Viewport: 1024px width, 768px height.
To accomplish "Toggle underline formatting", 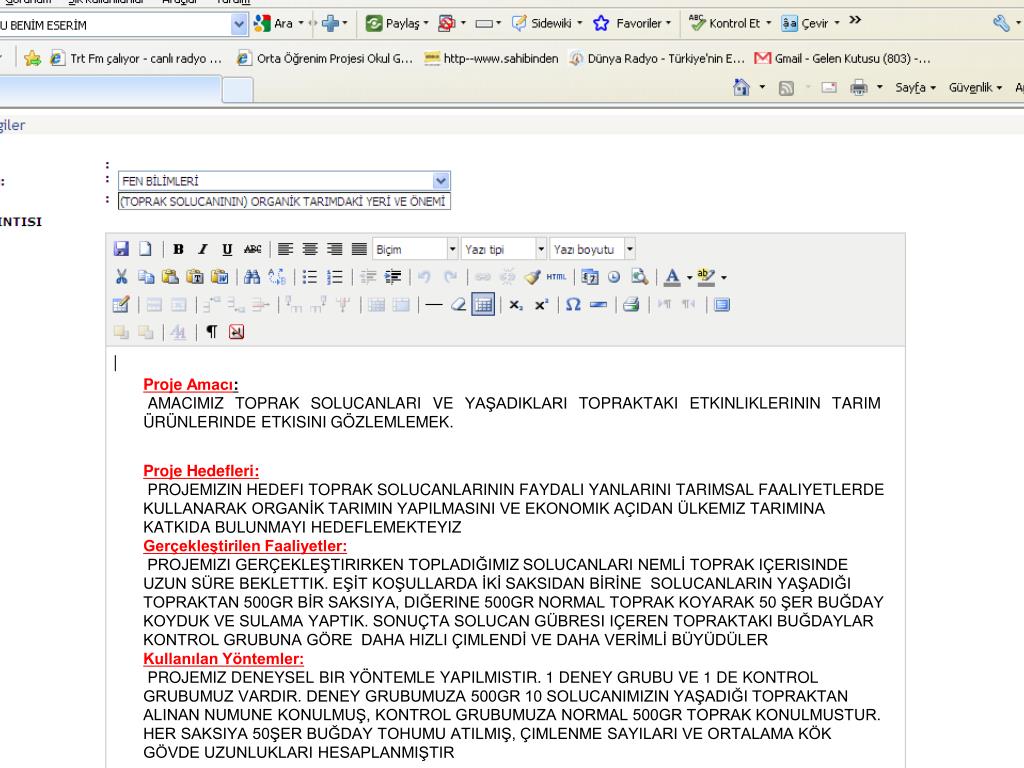I will click(x=227, y=249).
